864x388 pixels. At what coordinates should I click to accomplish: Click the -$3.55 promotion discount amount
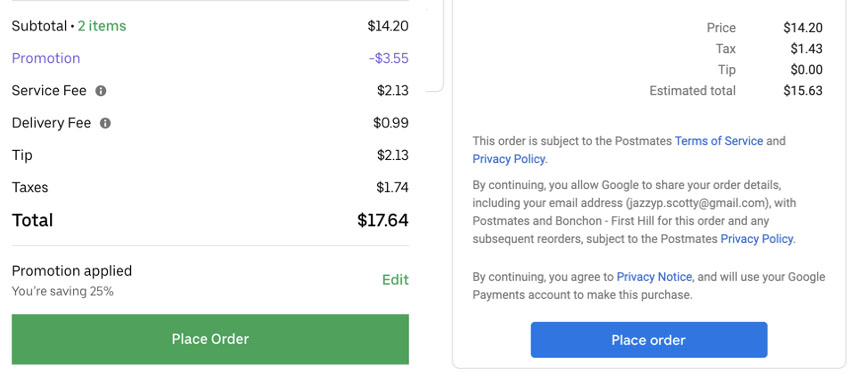pyautogui.click(x=389, y=58)
